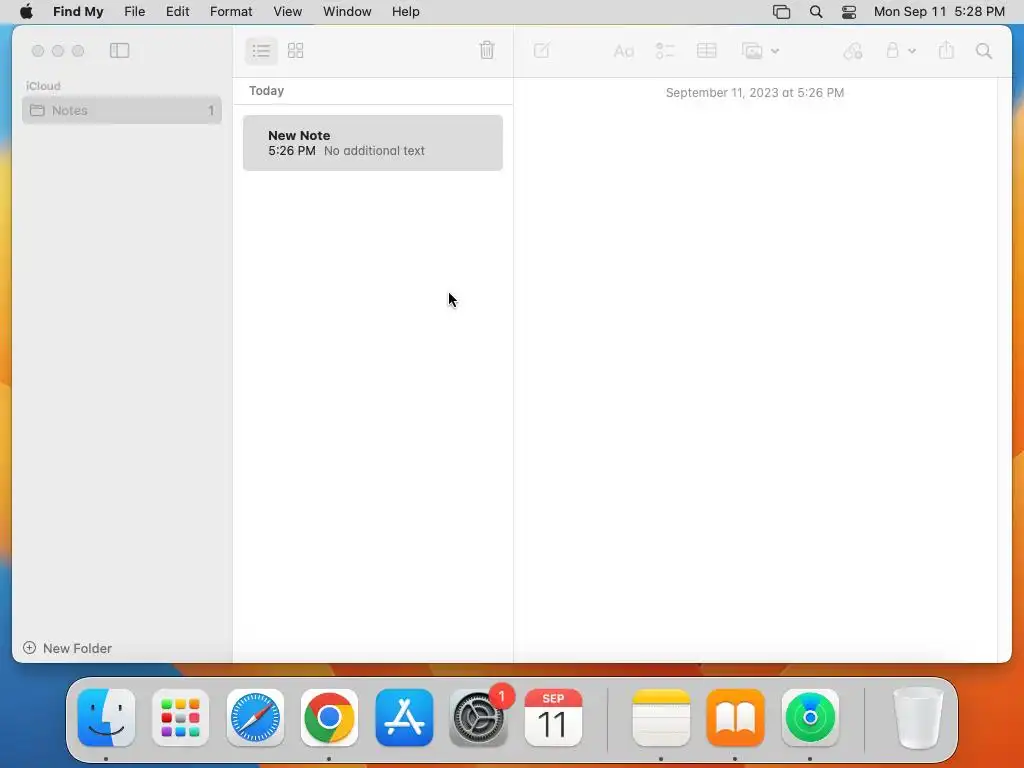Open the Format menu
The height and width of the screenshot is (768, 1024).
231,12
